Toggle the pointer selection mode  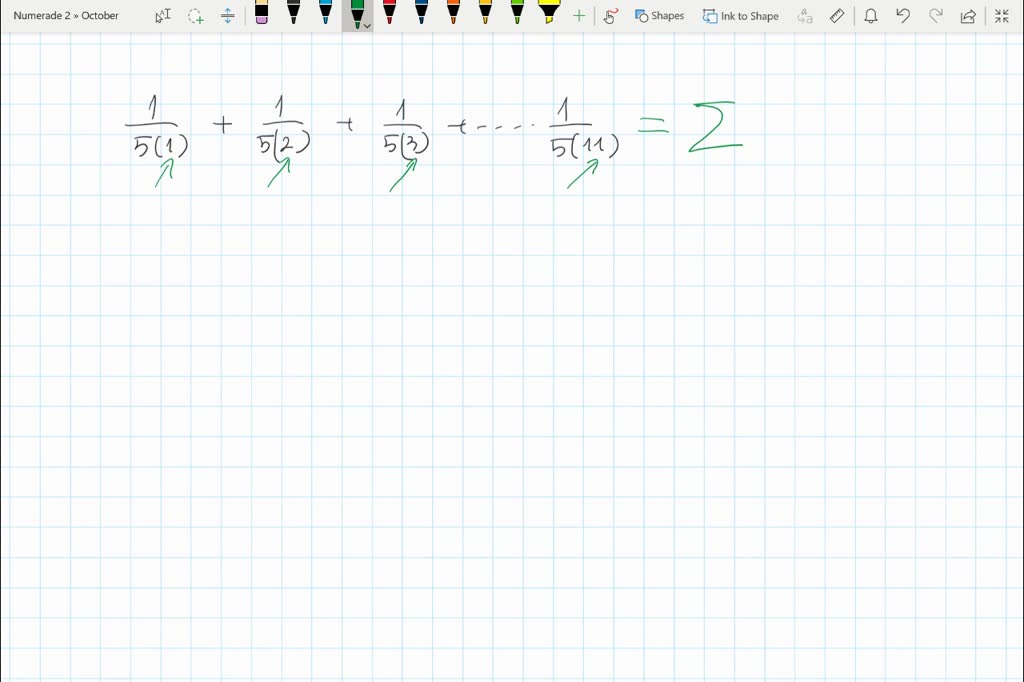(x=161, y=15)
